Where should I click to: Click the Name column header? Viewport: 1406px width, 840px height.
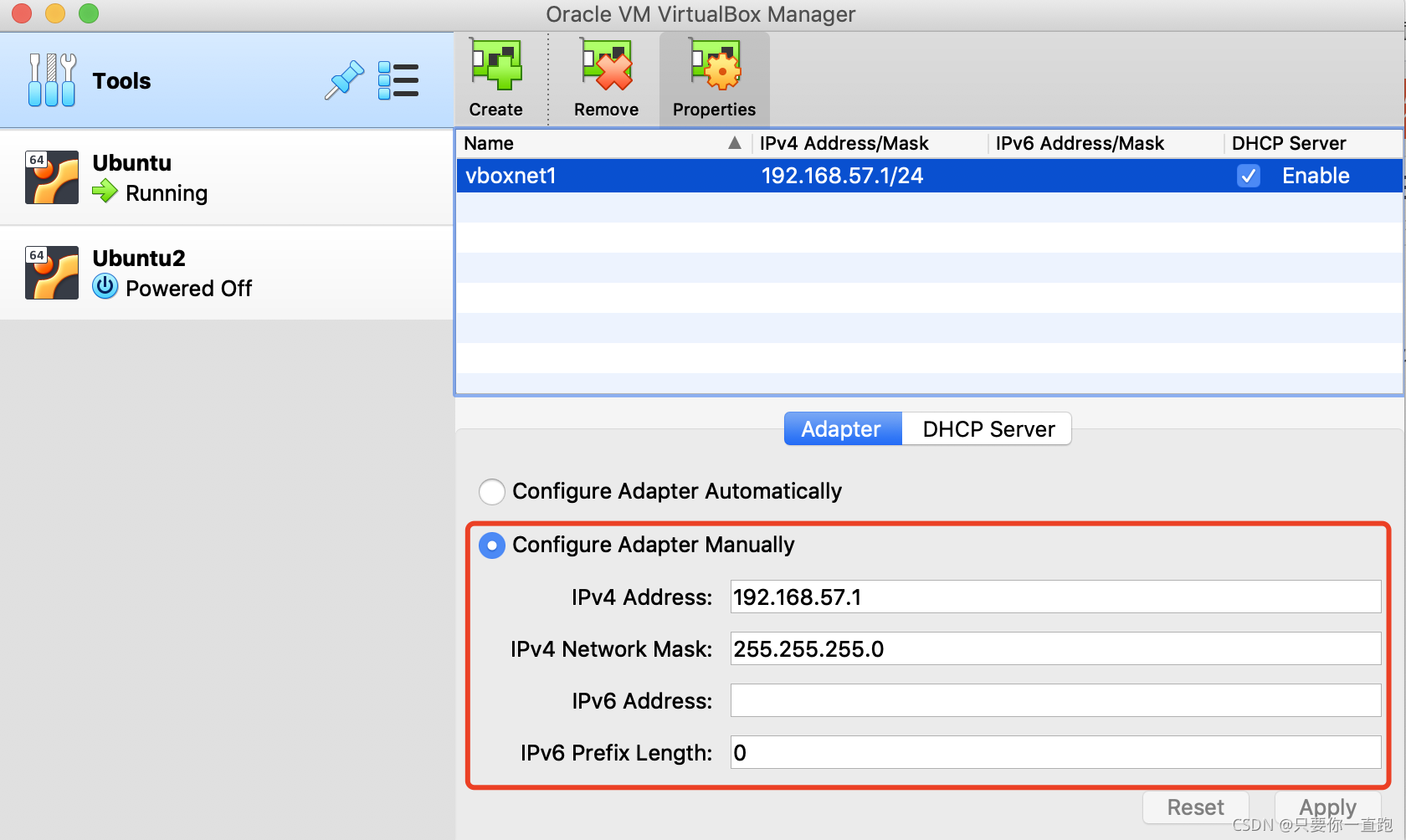(603, 143)
